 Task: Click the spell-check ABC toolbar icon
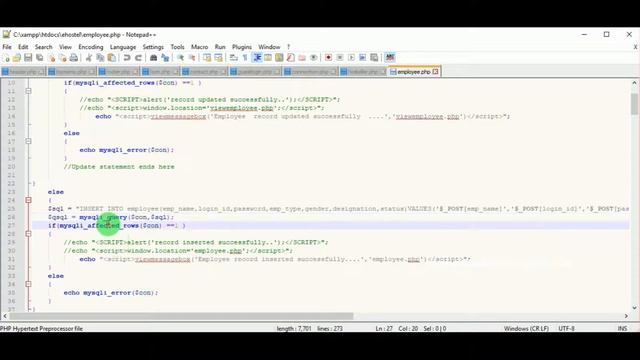click(390, 58)
